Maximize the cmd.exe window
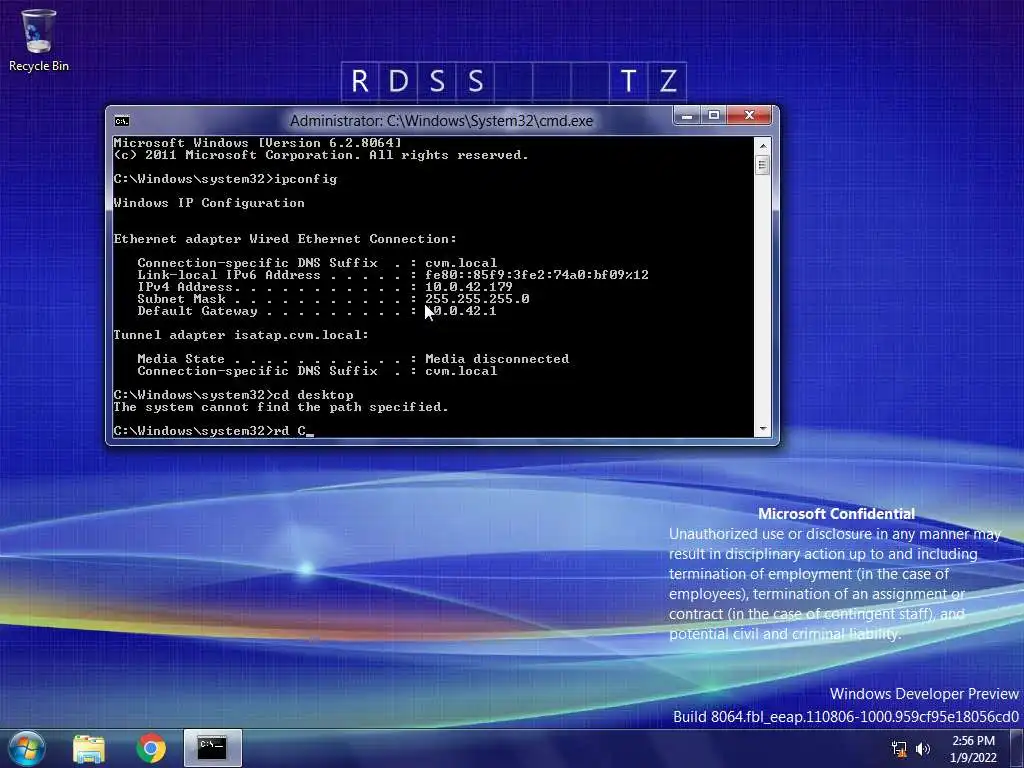 [x=714, y=116]
